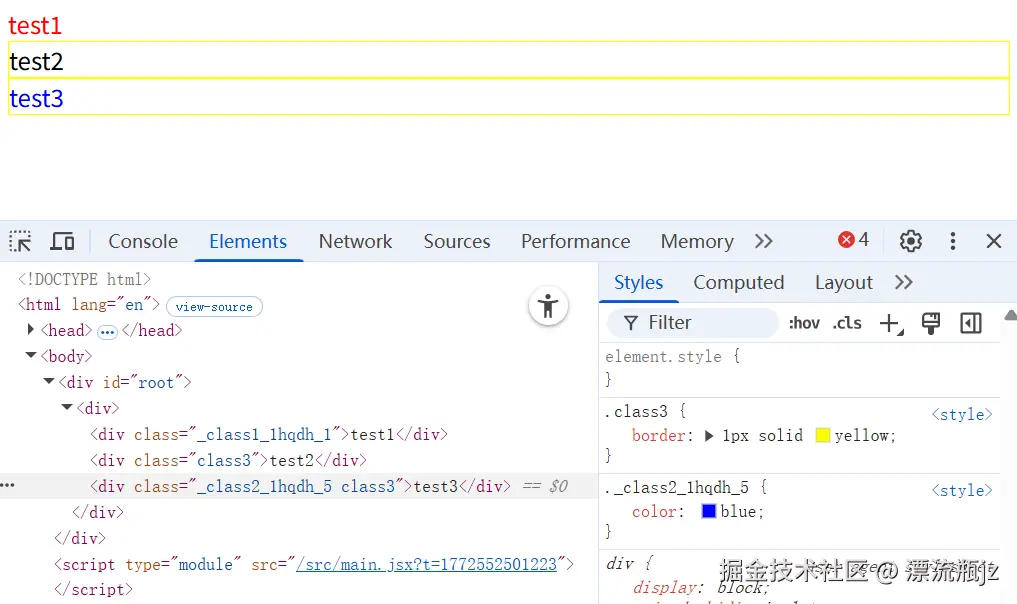The width and height of the screenshot is (1017, 604).
Task: Open the view-source link
Action: (214, 306)
